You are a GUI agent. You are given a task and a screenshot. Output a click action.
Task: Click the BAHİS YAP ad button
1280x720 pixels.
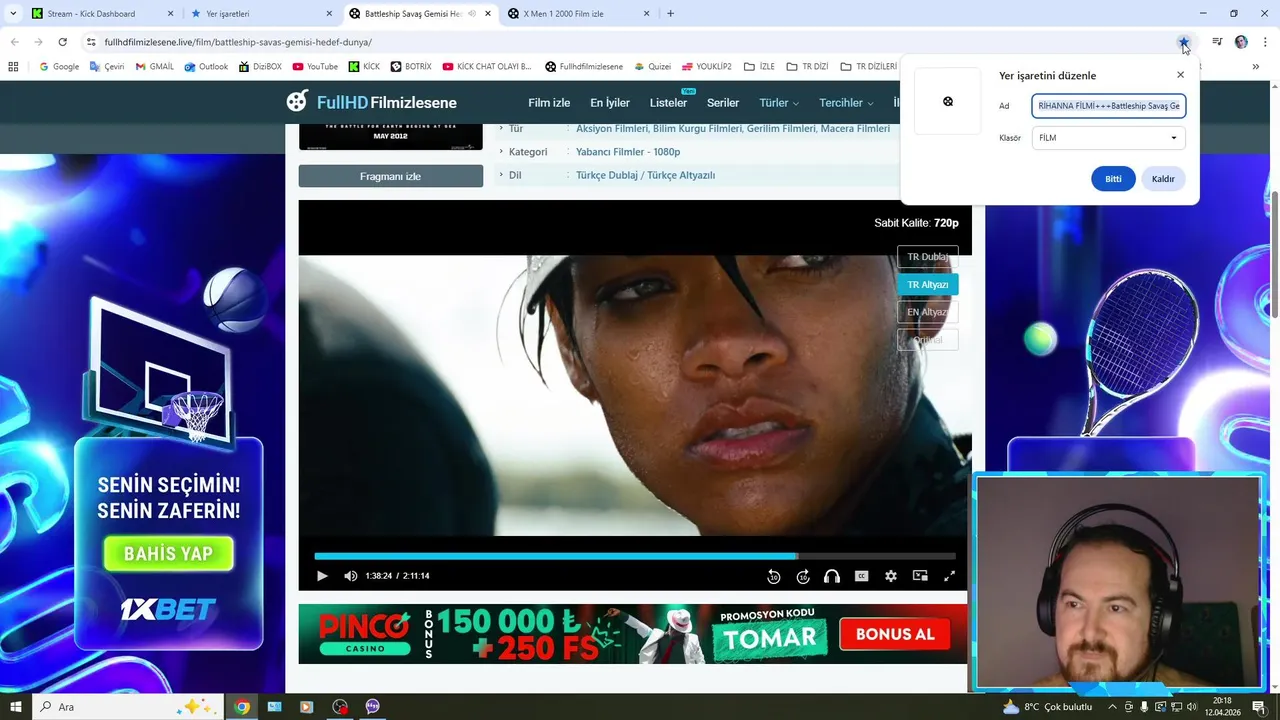point(169,554)
